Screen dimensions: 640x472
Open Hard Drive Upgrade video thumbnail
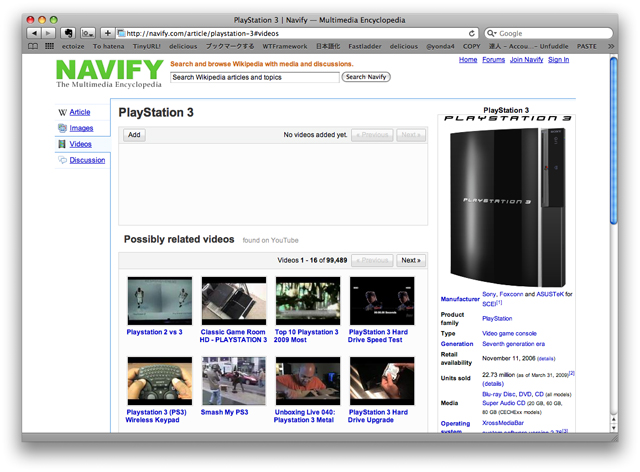[x=382, y=381]
